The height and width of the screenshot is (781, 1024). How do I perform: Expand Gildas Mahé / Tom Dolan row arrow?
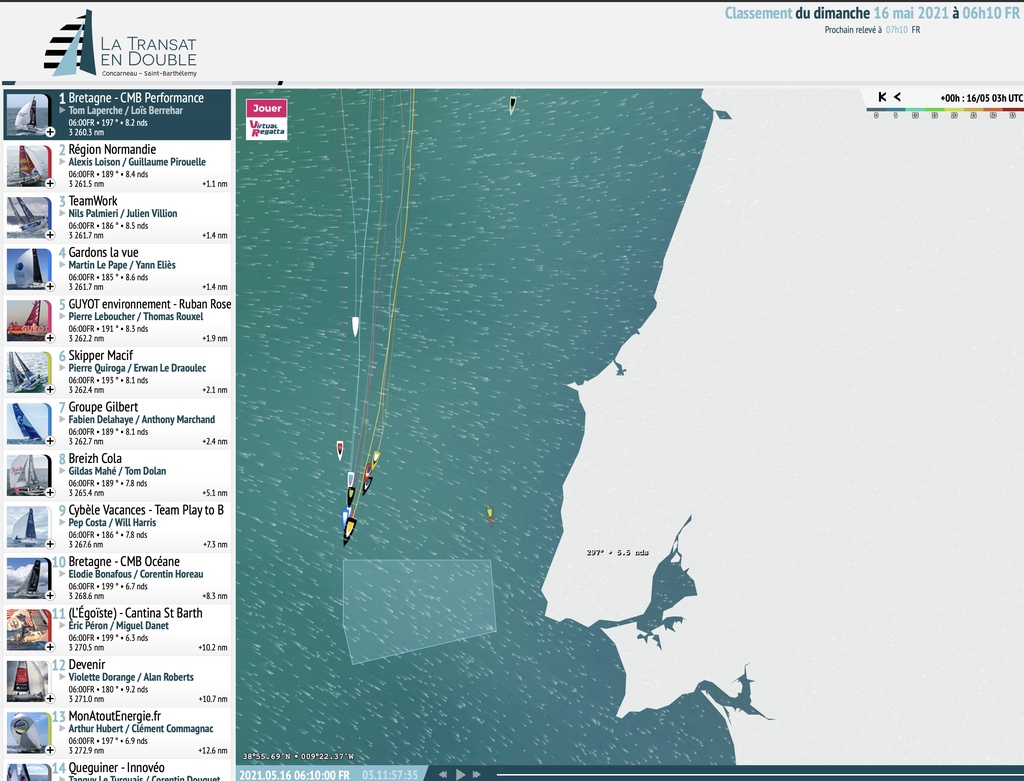click(x=63, y=471)
